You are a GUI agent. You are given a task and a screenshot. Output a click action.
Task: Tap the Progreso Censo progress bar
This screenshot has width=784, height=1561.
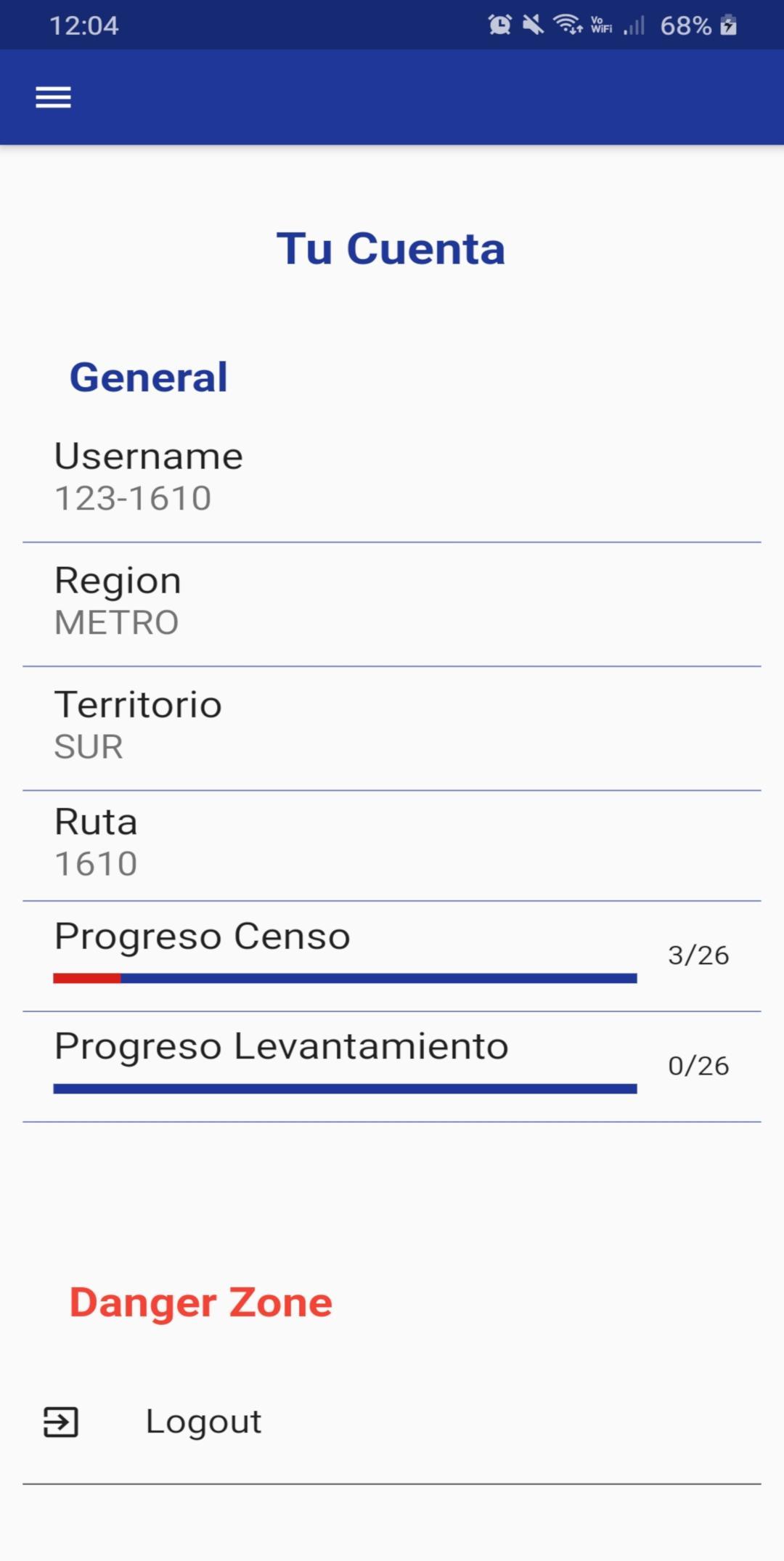point(345,979)
